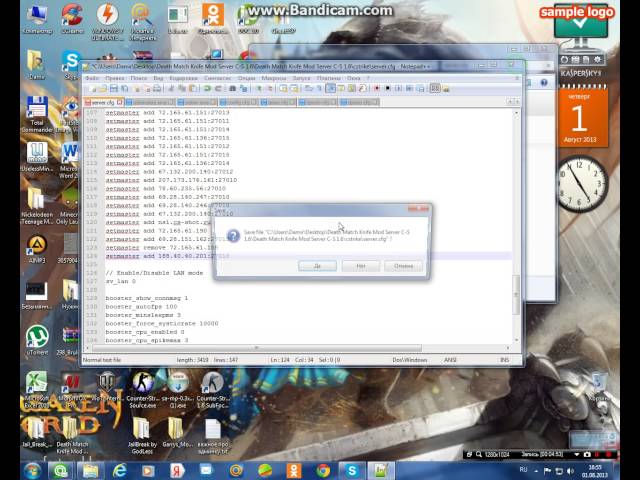Viewport: 640px width, 480px height.
Task: Click the Bandicam camera screenshot icon
Action: (x=587, y=454)
